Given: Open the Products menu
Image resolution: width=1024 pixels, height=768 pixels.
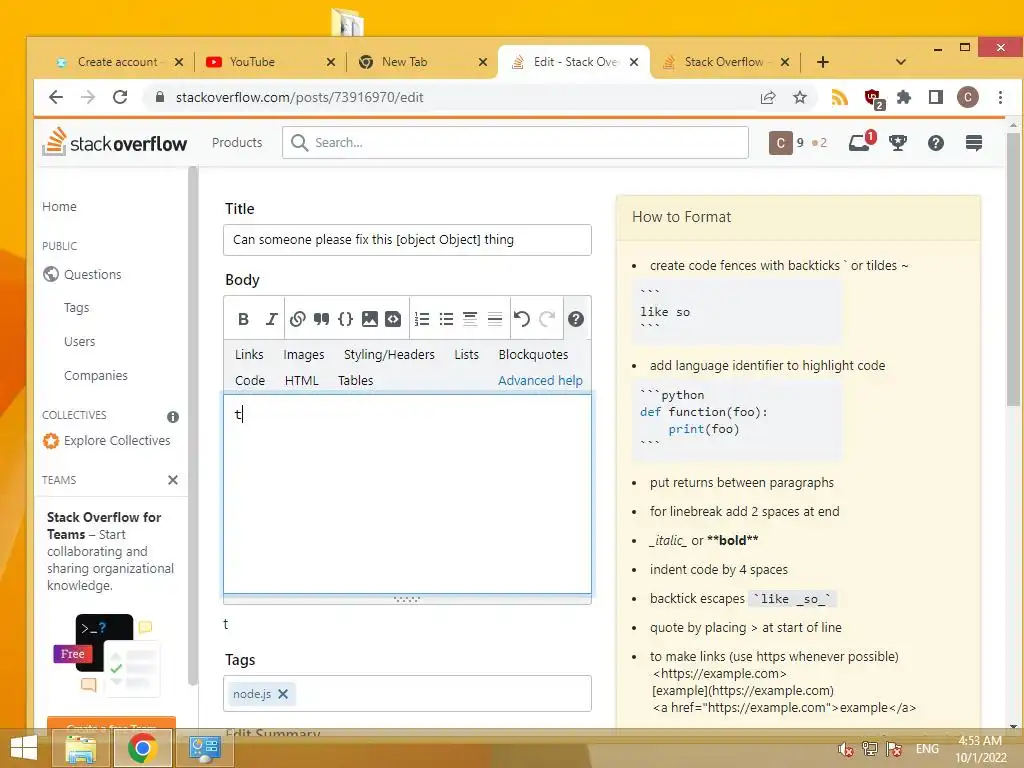Looking at the screenshot, I should [x=237, y=142].
